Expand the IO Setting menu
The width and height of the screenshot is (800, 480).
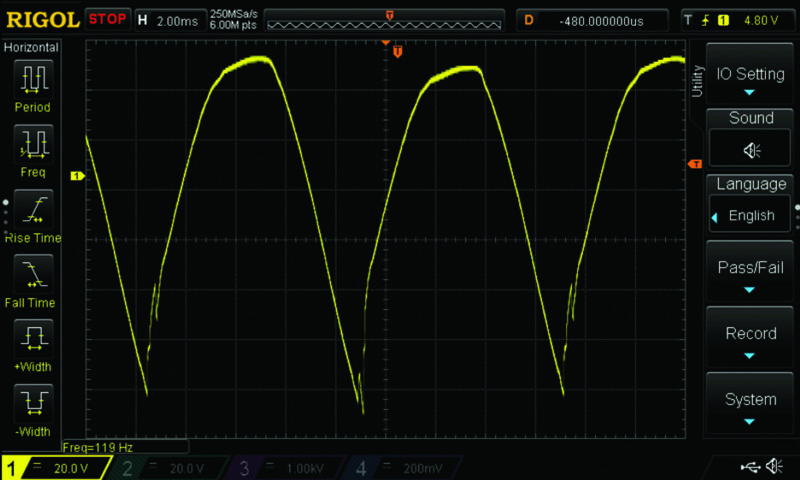click(750, 80)
